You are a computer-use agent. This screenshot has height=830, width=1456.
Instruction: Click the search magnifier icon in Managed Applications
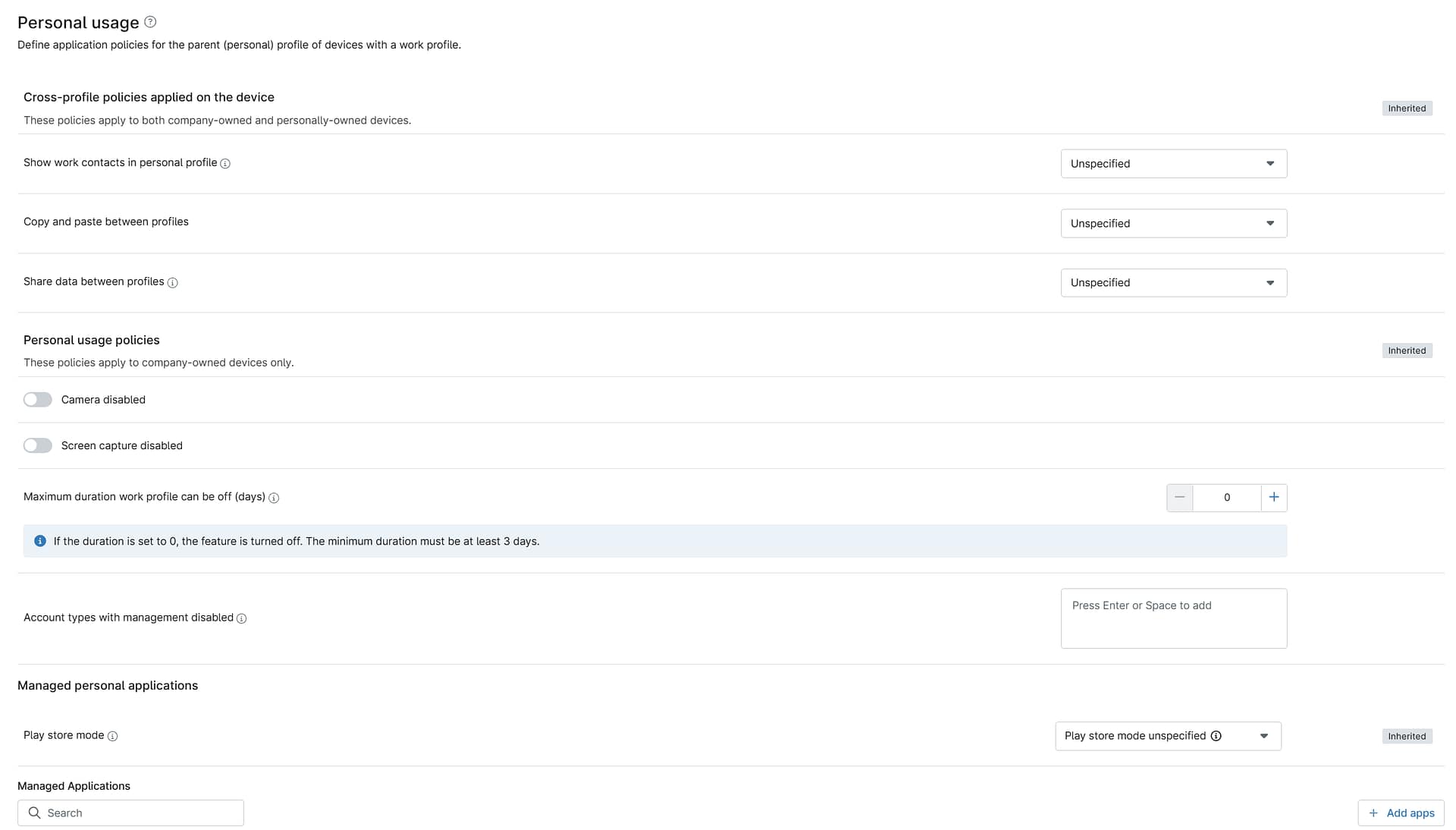point(34,813)
